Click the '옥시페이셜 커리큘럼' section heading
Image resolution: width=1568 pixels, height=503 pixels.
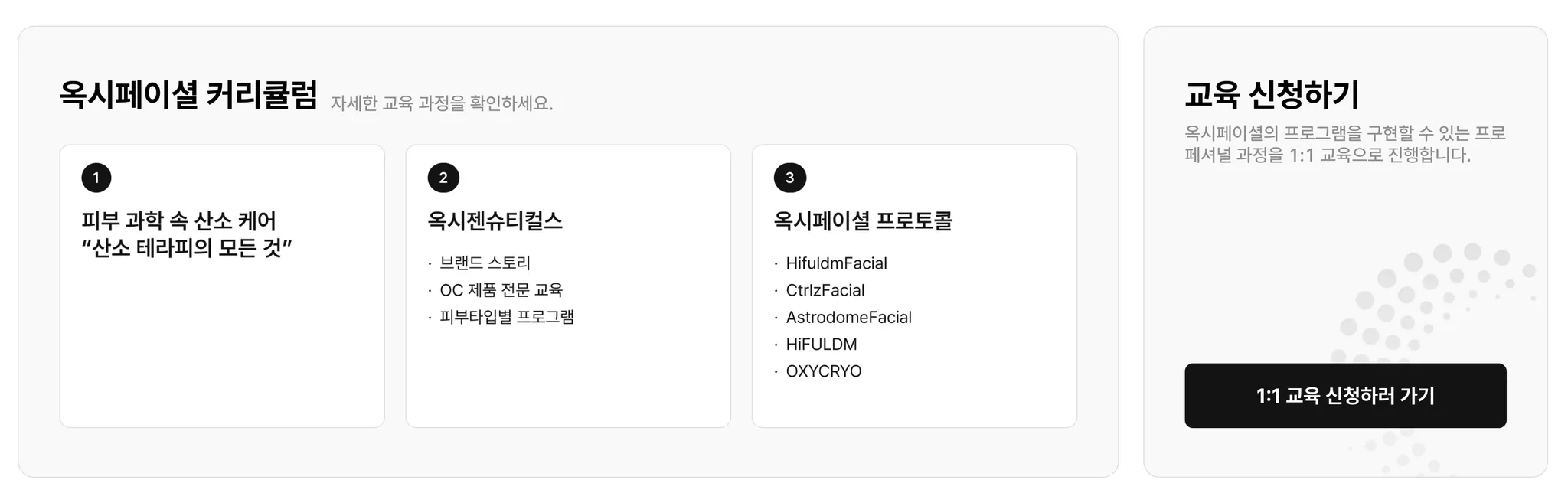click(188, 95)
